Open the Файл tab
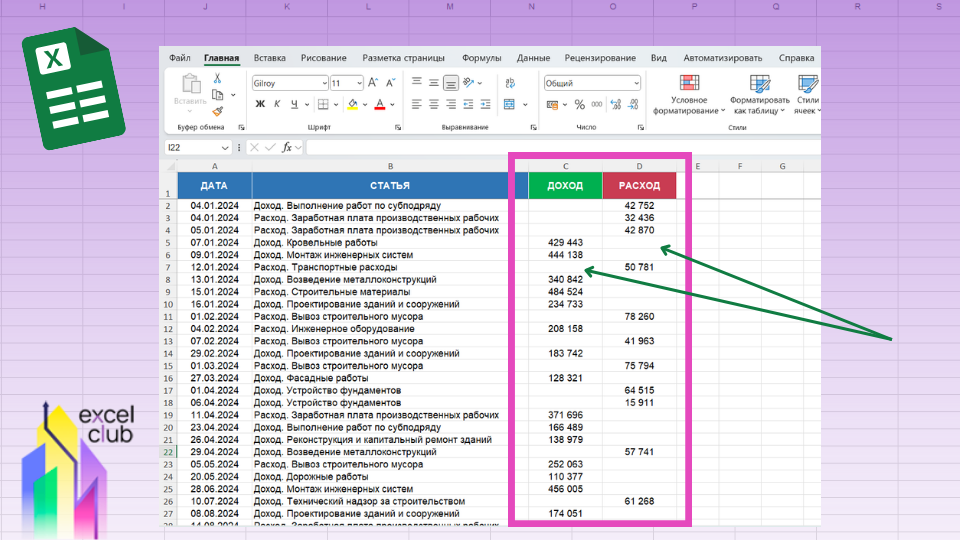The height and width of the screenshot is (540, 960). tap(179, 58)
